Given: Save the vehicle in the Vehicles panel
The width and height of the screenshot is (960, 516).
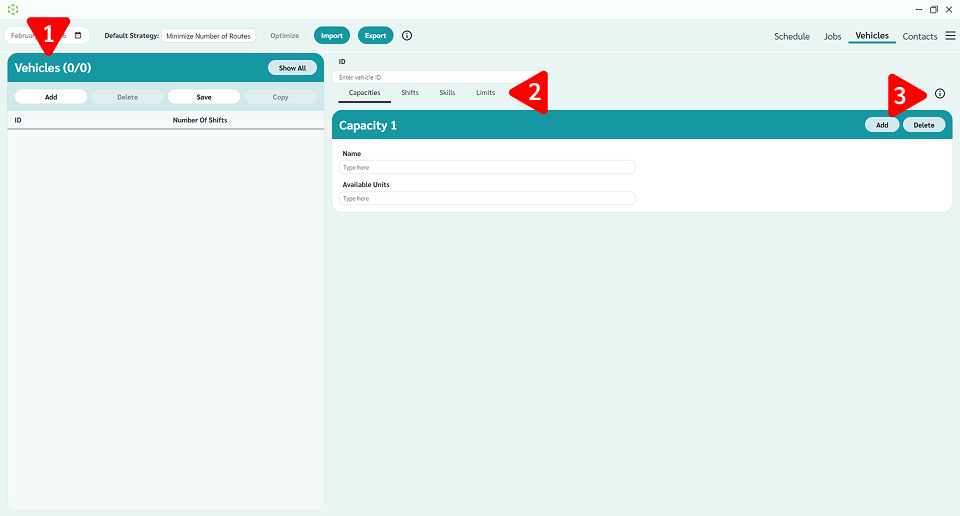Looking at the screenshot, I should tap(204, 97).
